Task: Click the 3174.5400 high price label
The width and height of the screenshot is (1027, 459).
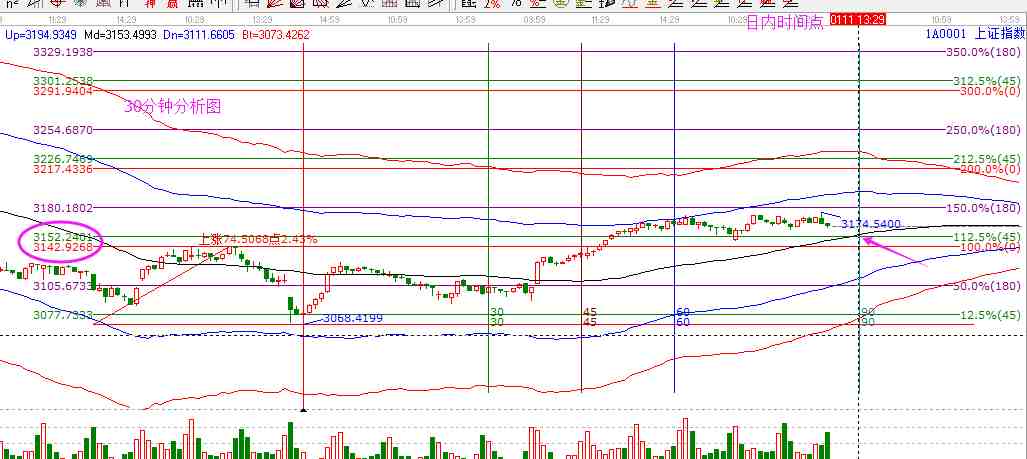Action: (x=871, y=224)
